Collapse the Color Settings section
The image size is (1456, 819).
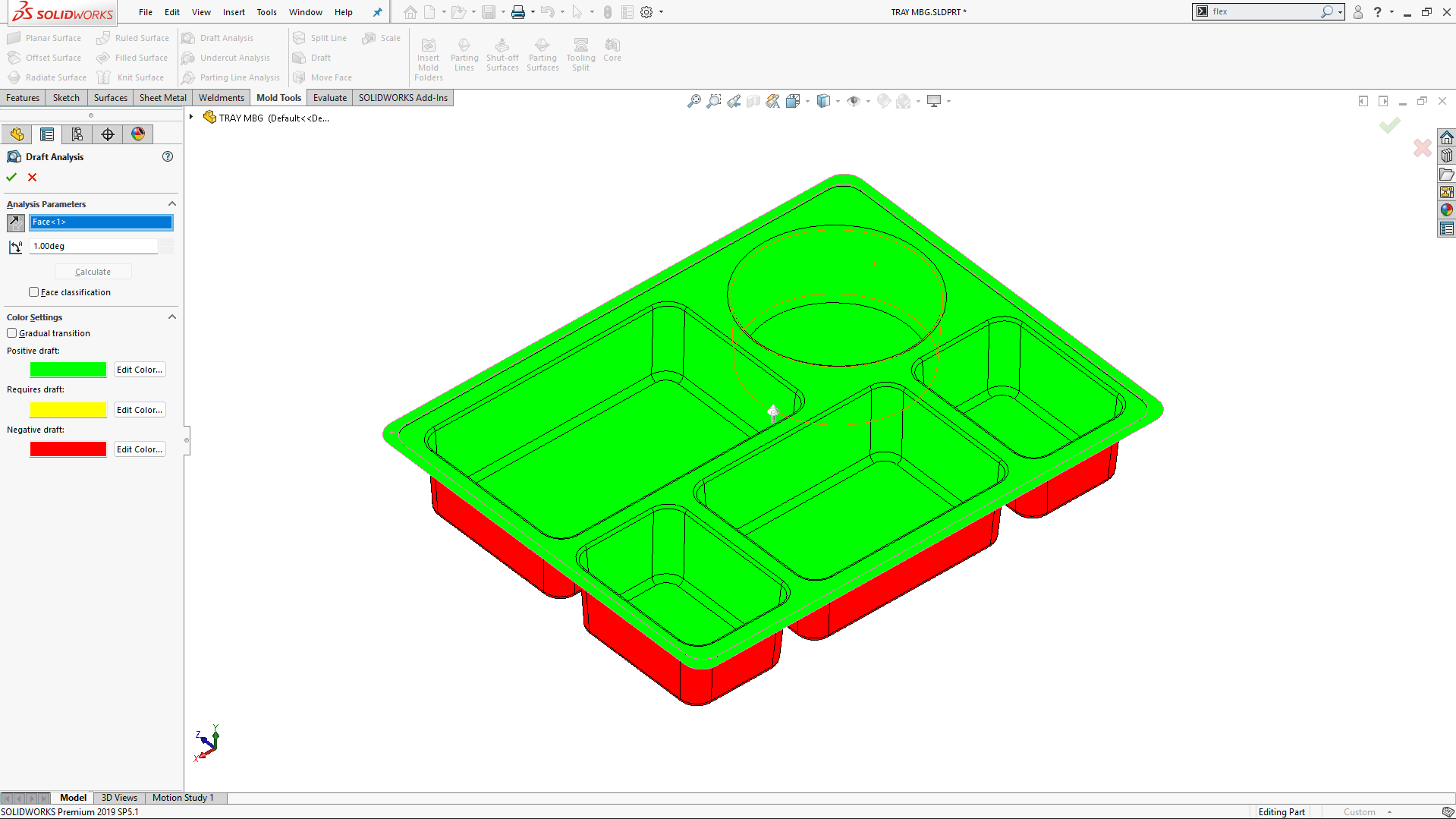coord(172,317)
